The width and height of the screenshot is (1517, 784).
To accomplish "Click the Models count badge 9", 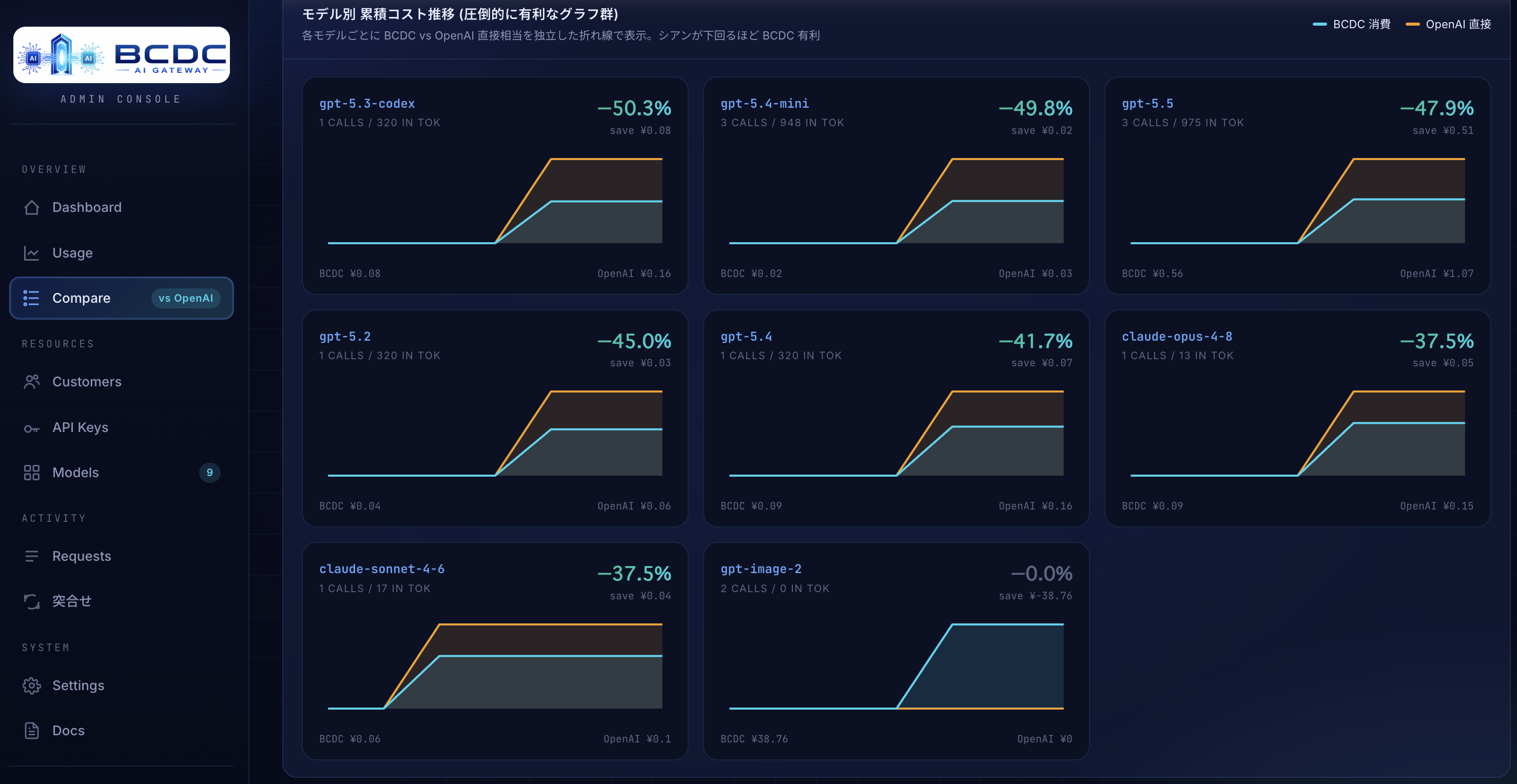I will pos(210,472).
